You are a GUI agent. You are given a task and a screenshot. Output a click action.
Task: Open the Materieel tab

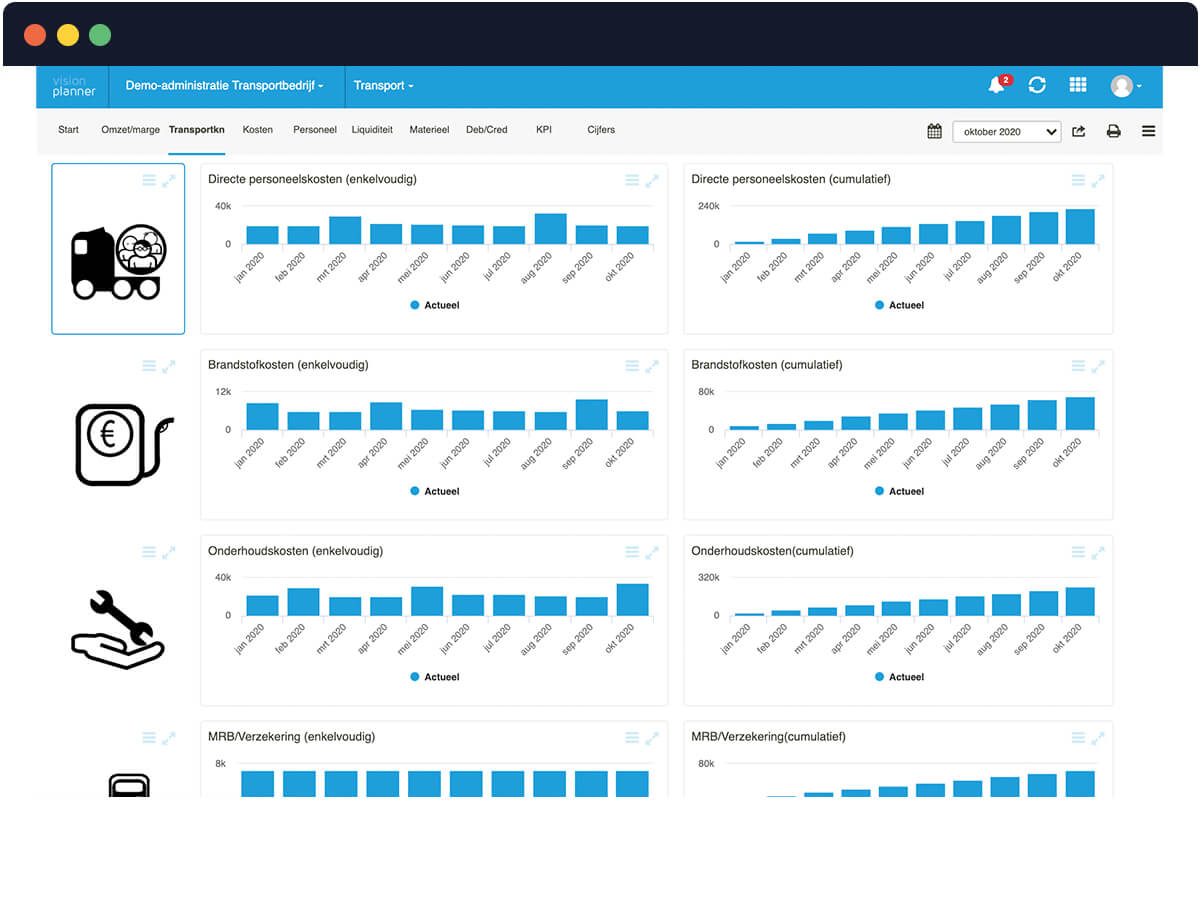click(429, 130)
